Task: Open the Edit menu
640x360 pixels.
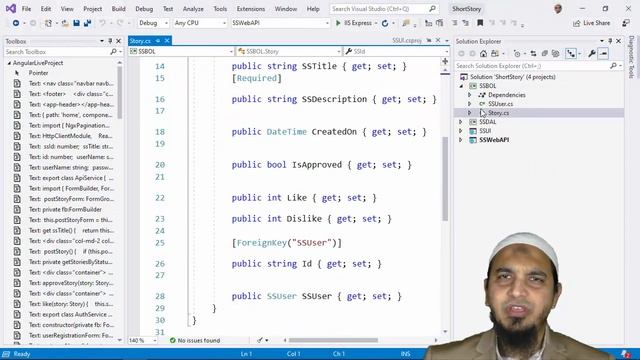Action: 46,9
